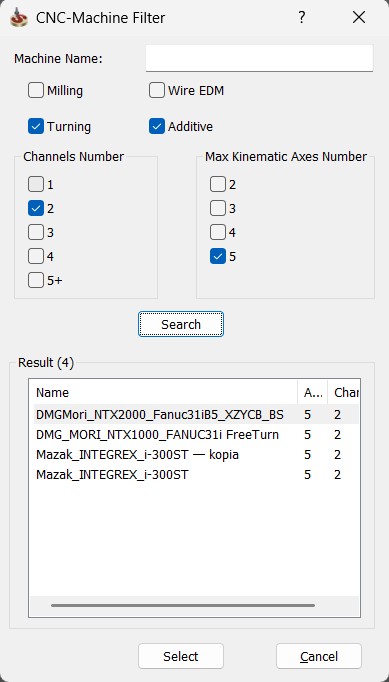This screenshot has width=389, height=682.
Task: Click the Search button
Action: tap(181, 324)
